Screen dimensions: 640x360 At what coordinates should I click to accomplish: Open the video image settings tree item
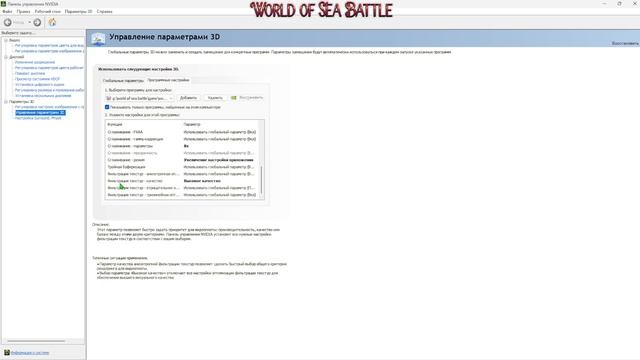click(x=49, y=51)
